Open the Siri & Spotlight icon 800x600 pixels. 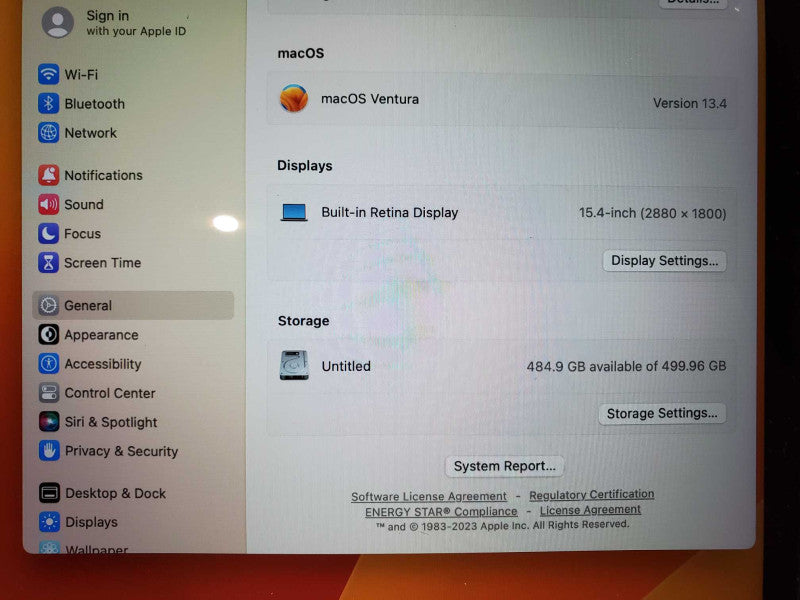(49, 422)
